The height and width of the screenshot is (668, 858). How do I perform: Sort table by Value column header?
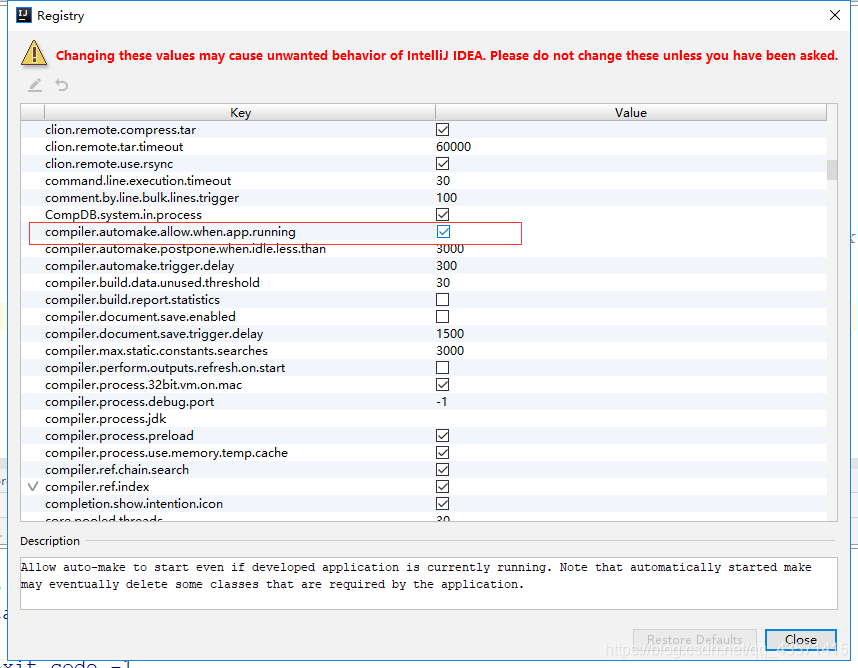(x=630, y=113)
